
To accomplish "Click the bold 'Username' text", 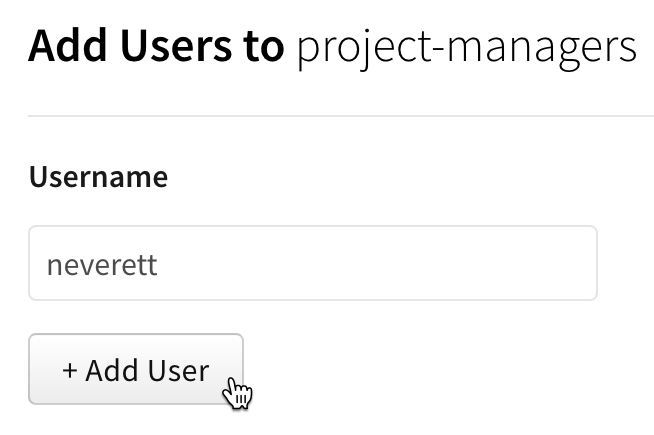I will pyautogui.click(x=98, y=178).
